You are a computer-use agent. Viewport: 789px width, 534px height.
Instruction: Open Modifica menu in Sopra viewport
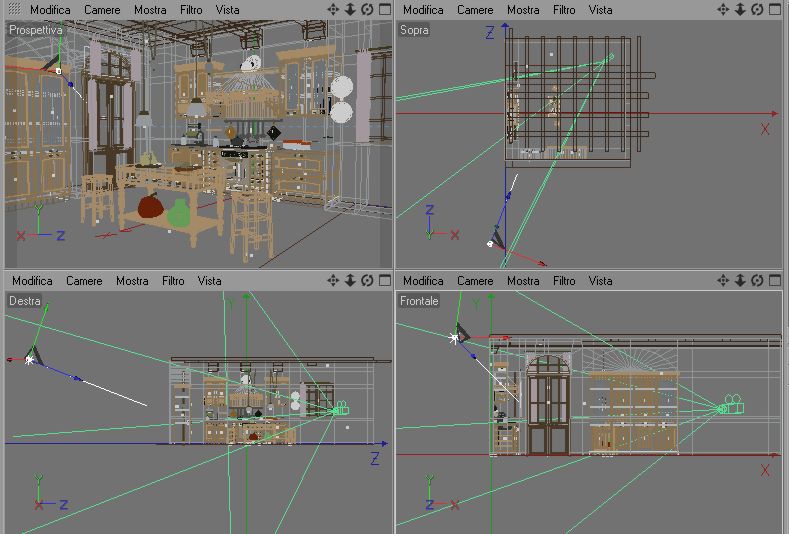tap(423, 10)
